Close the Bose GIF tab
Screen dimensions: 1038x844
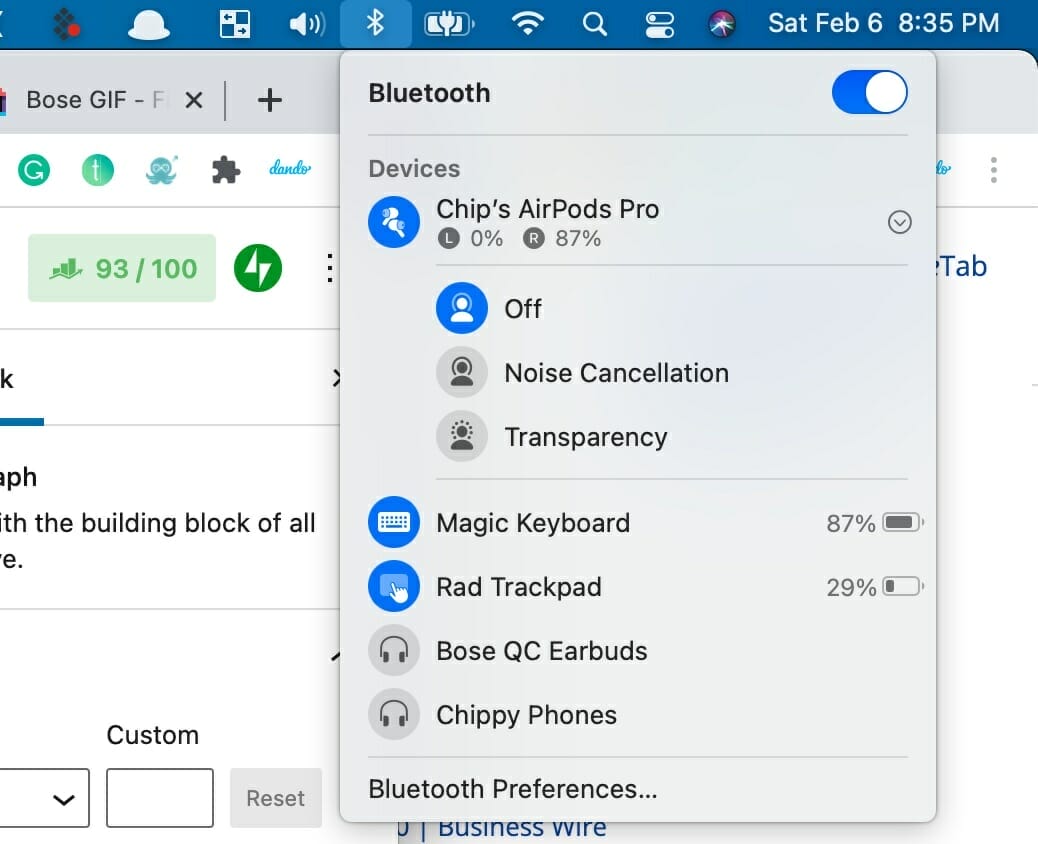(x=194, y=100)
